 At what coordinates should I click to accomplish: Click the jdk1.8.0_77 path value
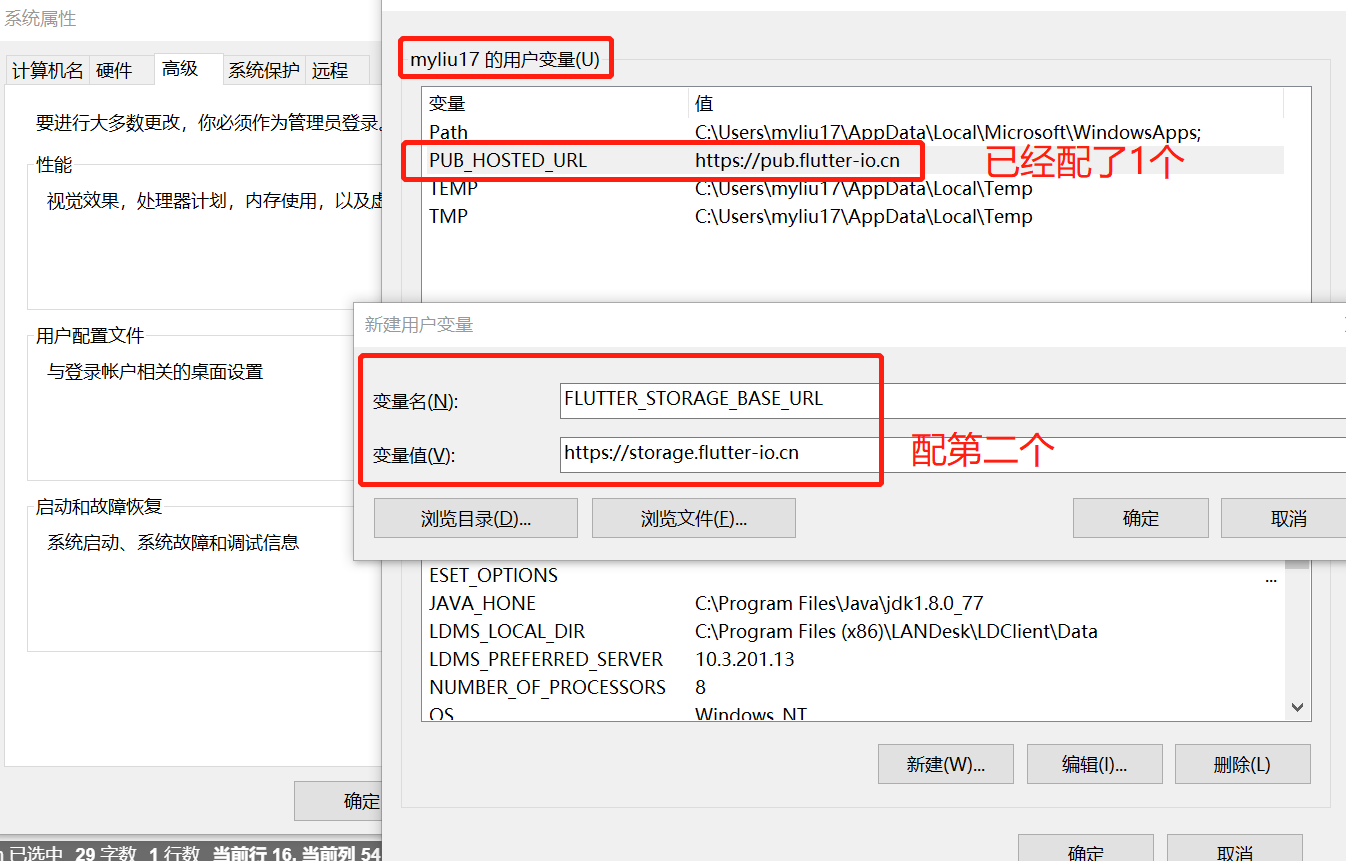[x=839, y=603]
